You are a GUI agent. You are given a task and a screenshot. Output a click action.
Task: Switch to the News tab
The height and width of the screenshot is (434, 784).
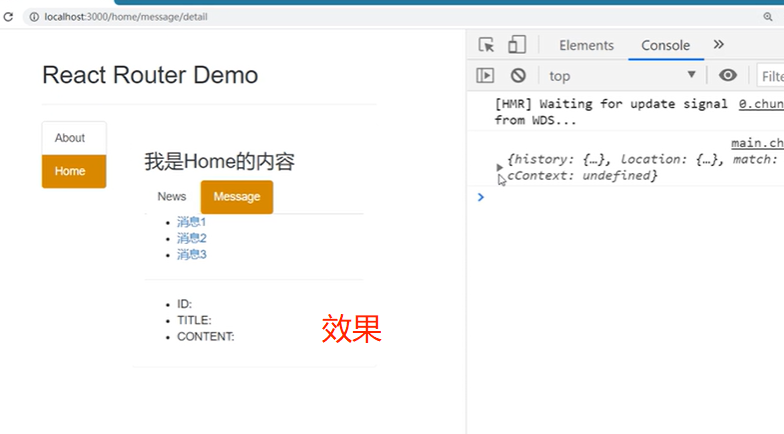pos(172,196)
